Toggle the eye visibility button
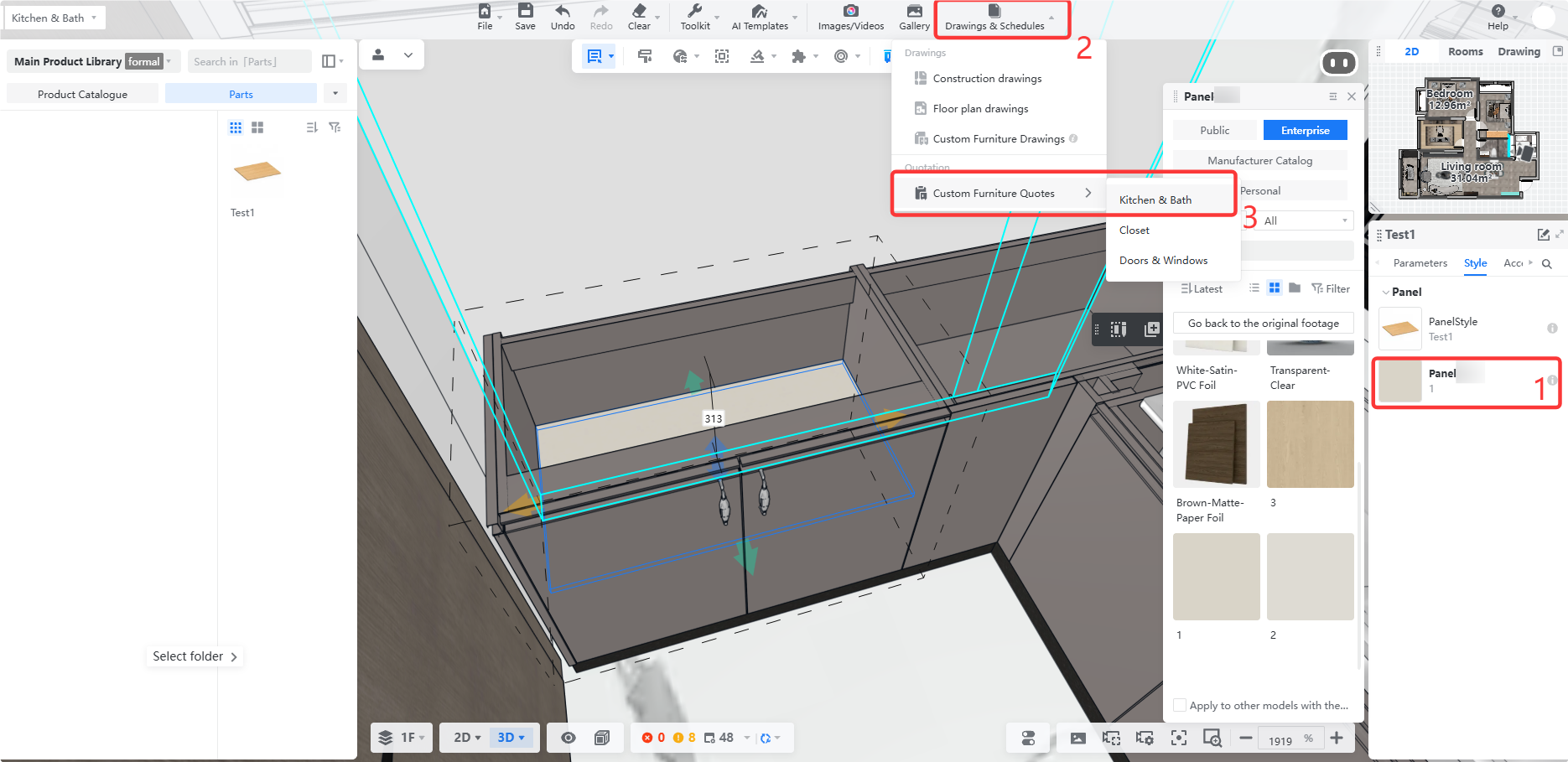Viewport: 1568px width, 762px height. coord(568,738)
